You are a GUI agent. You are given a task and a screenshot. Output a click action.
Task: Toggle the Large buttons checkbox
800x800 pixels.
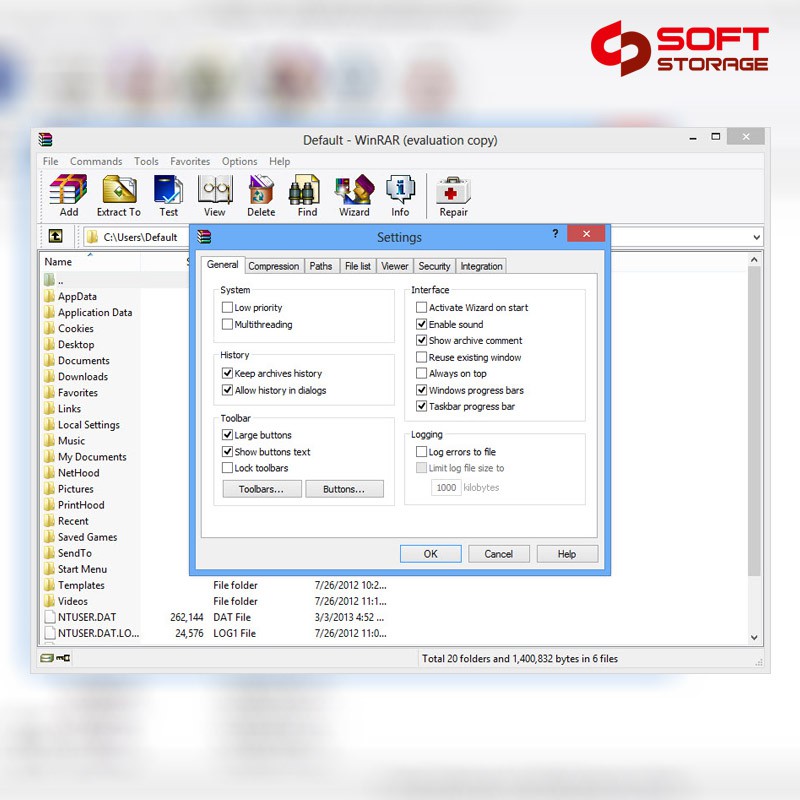point(228,435)
